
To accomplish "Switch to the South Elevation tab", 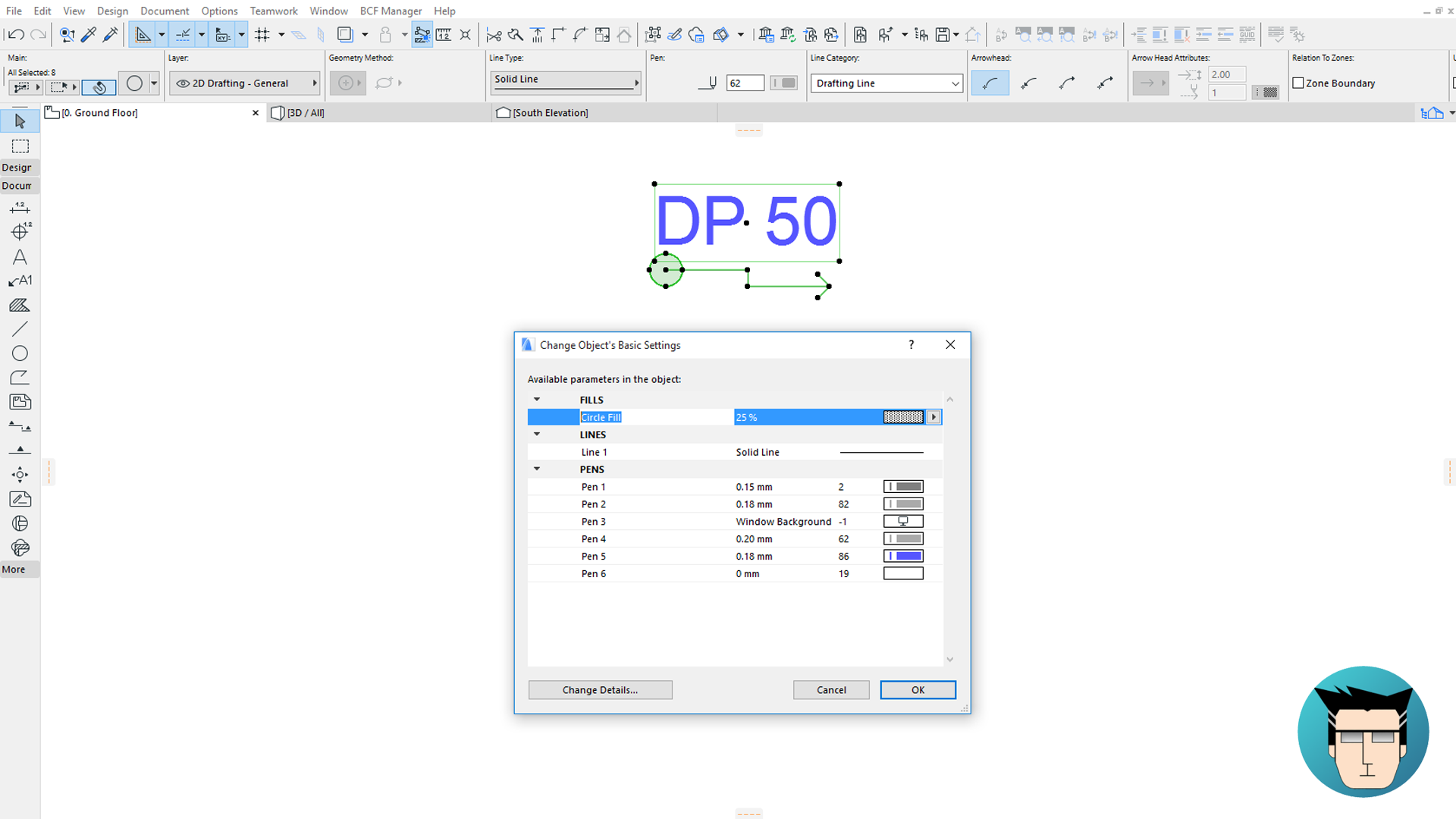I will click(550, 113).
